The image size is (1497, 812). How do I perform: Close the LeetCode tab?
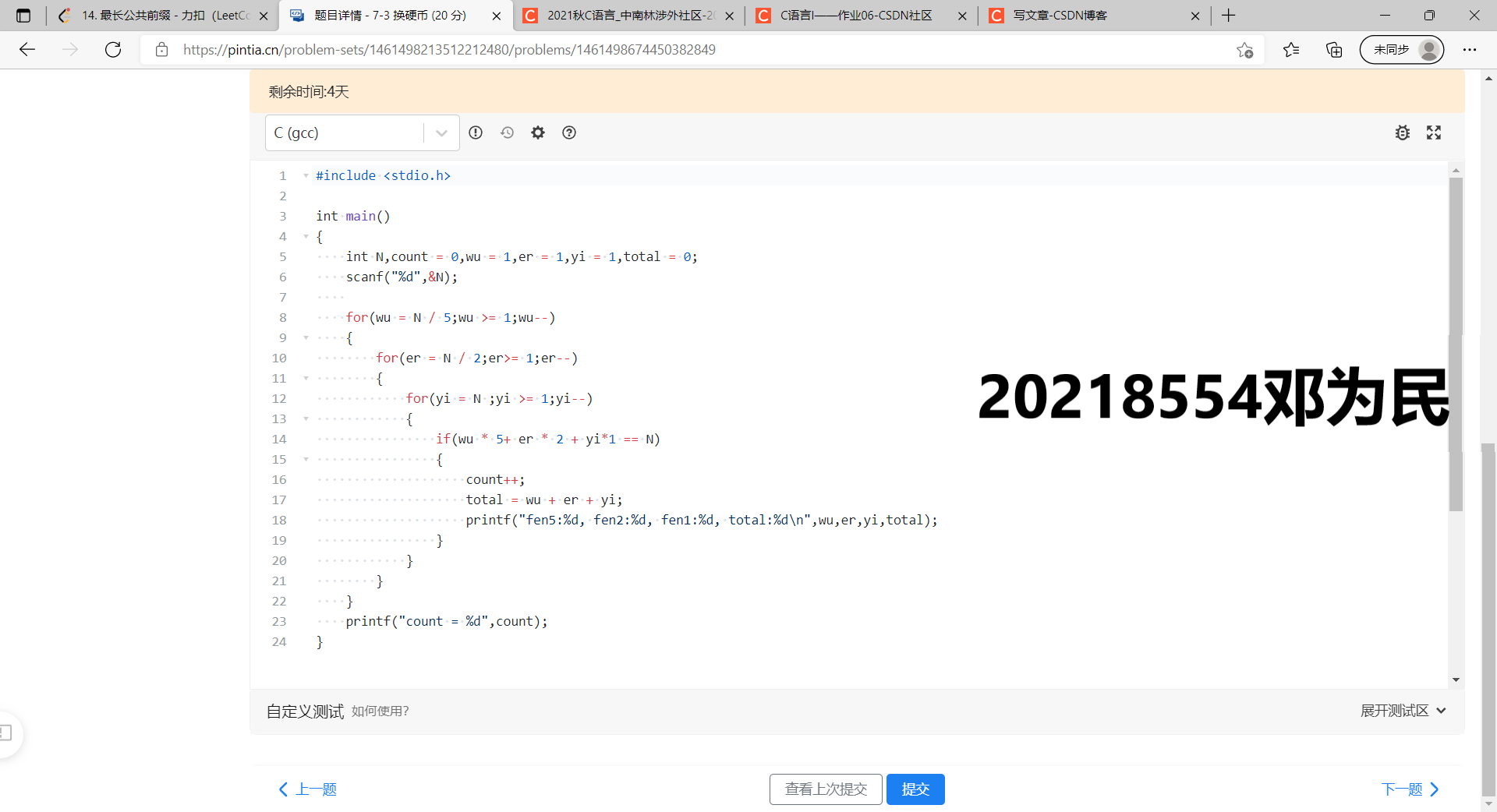[264, 16]
